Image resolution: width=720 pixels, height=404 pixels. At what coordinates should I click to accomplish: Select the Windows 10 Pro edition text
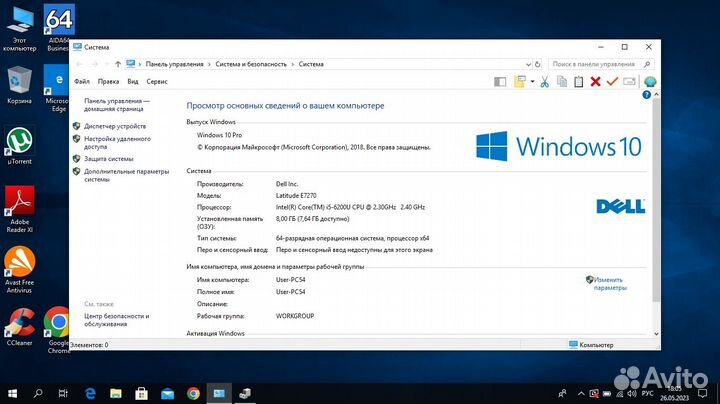point(219,135)
